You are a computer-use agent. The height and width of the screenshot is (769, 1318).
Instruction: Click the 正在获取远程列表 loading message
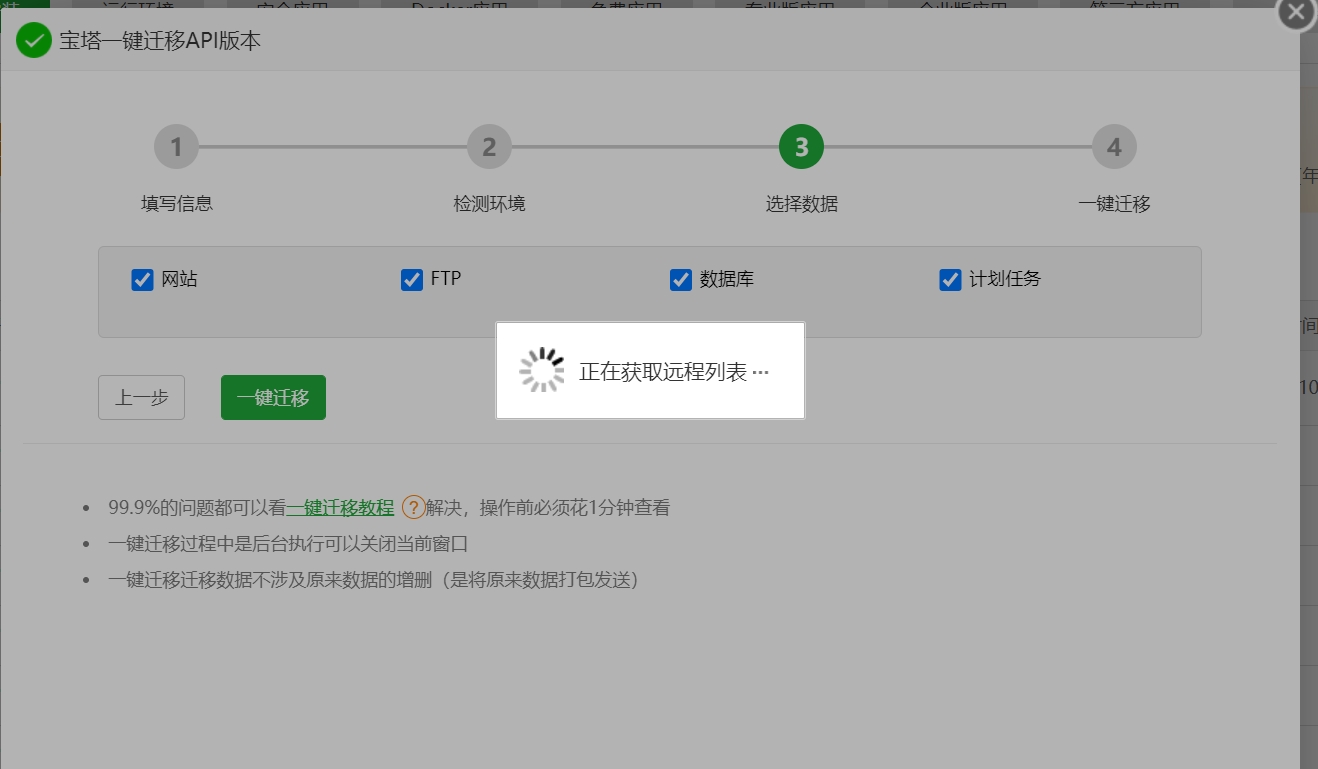pos(674,372)
